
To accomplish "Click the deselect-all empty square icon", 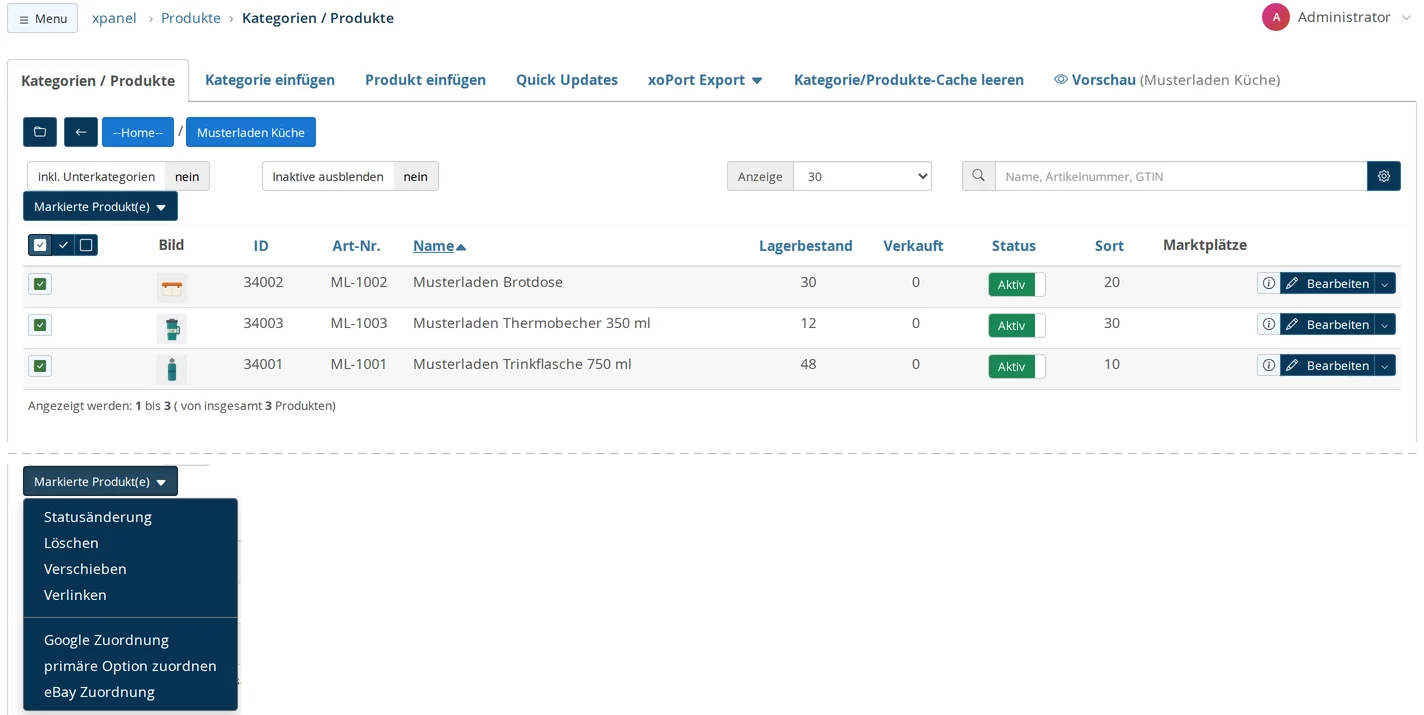I will click(86, 245).
